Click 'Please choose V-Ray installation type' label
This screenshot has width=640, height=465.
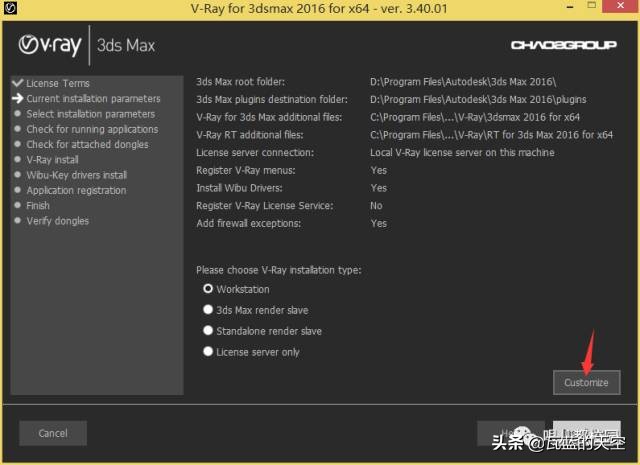tap(279, 270)
